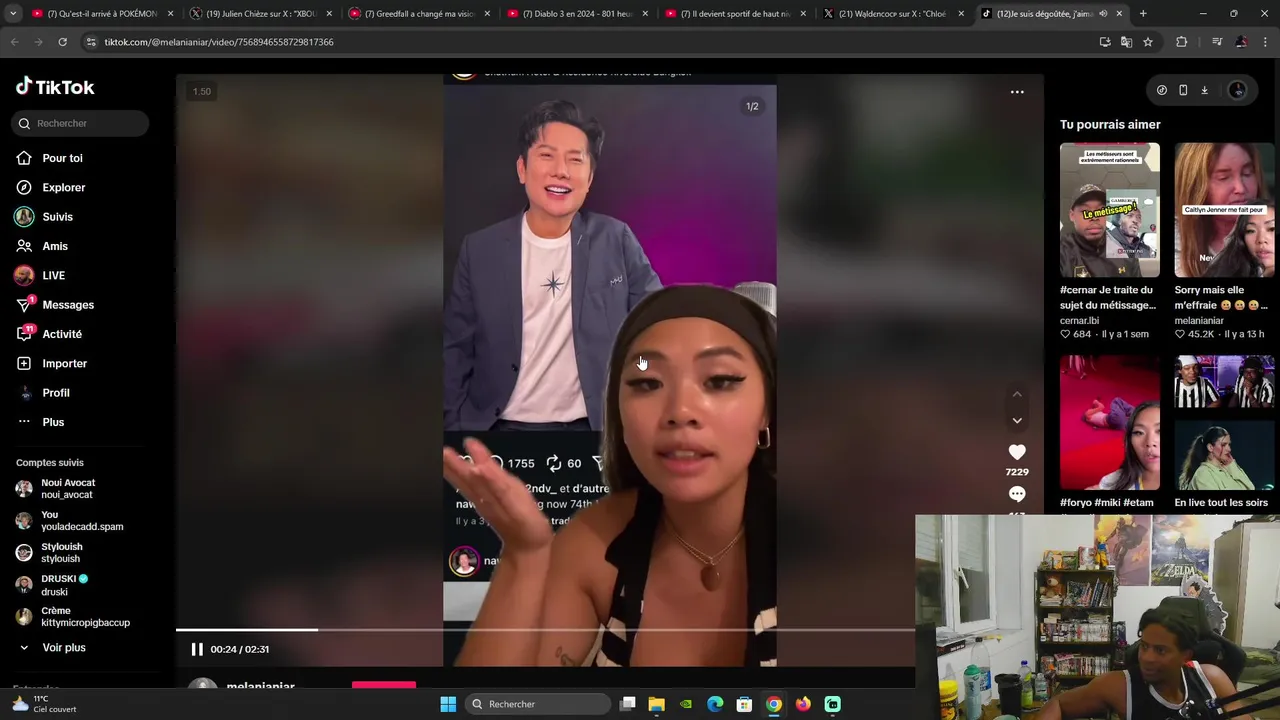Open the weather widget Ciel couvert
The height and width of the screenshot is (720, 1280).
(x=44, y=704)
